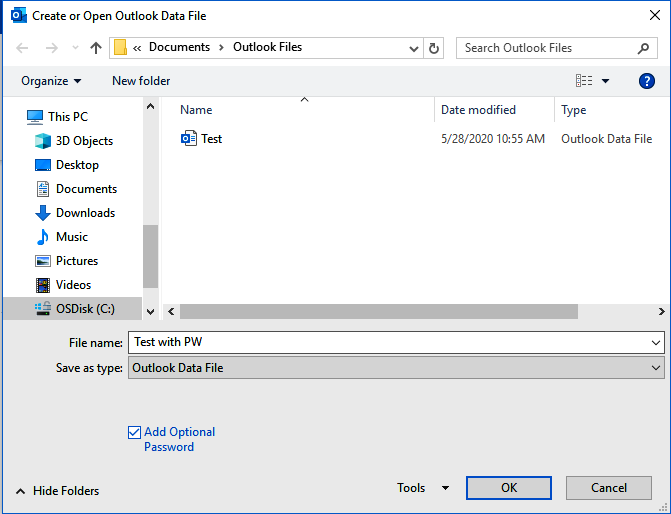This screenshot has width=671, height=514.
Task: Select Documents in the address breadcrumb
Action: 179,47
